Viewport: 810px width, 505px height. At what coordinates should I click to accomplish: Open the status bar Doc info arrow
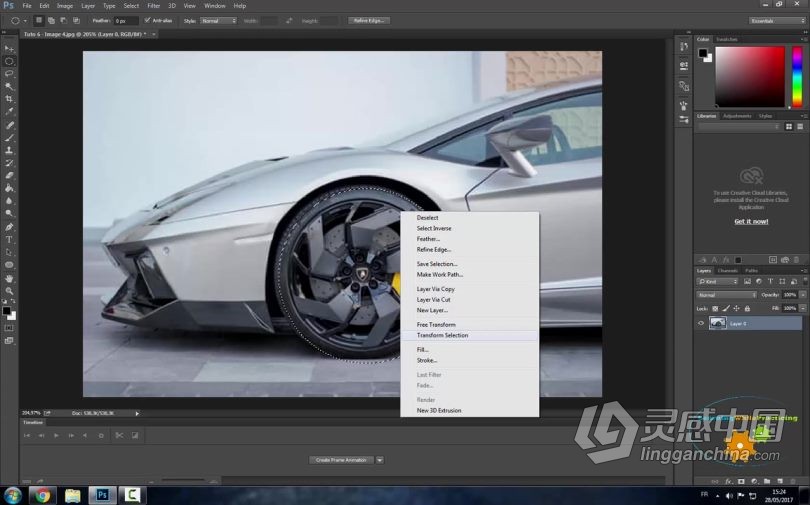pyautogui.click(x=137, y=413)
